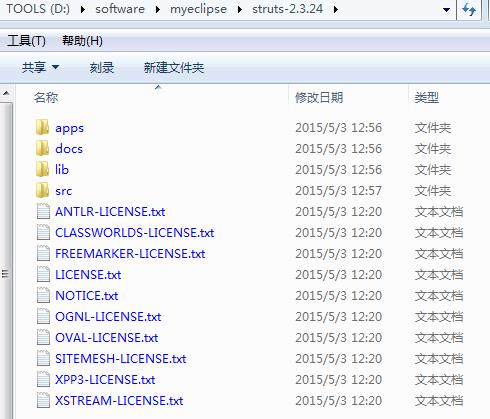Click the SITEMESH-LICENSE.txt file icon
Viewport: 490px width, 419px height.
(x=43, y=359)
